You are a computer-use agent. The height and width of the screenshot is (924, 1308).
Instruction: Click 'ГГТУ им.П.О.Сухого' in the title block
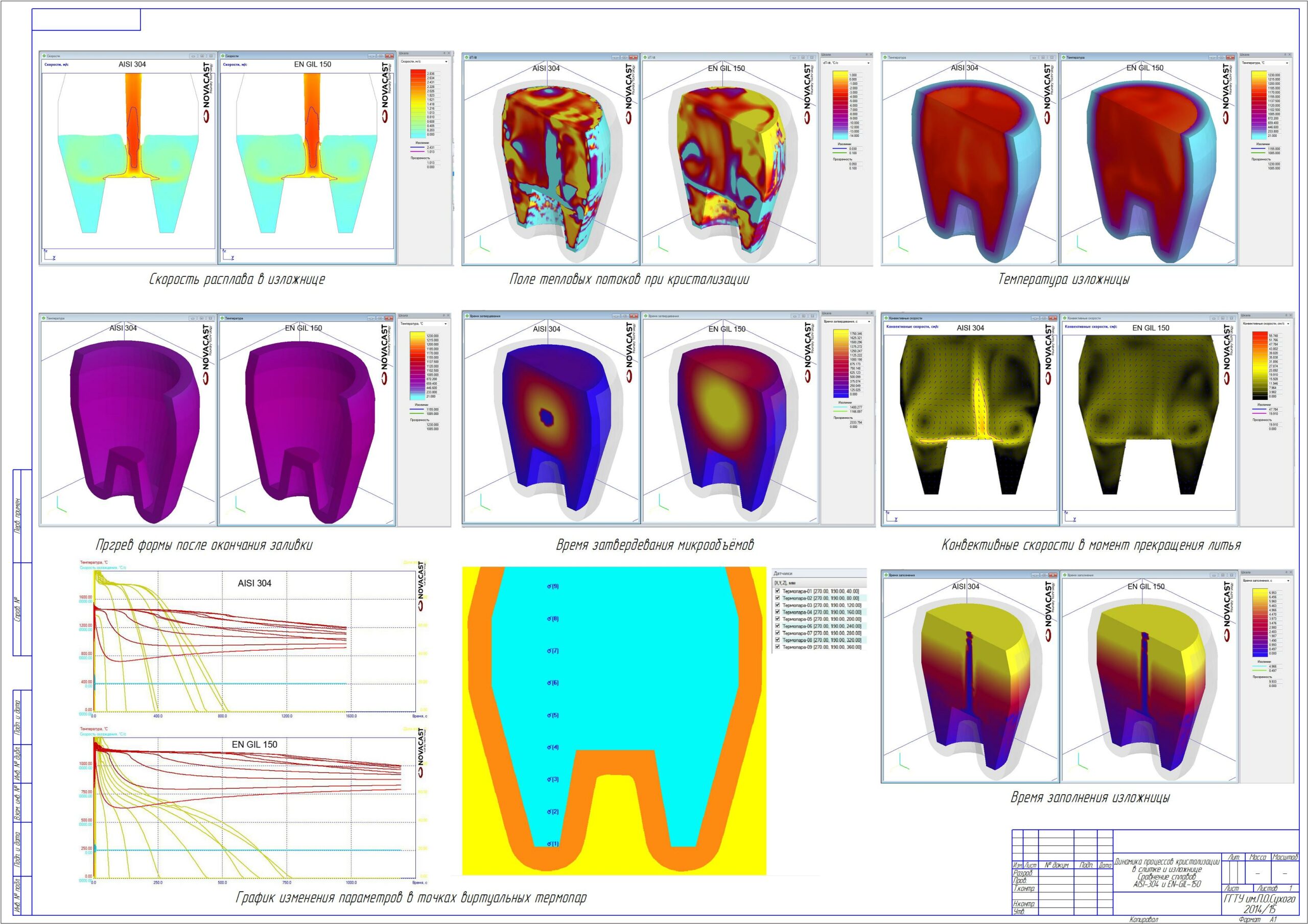point(1259,899)
